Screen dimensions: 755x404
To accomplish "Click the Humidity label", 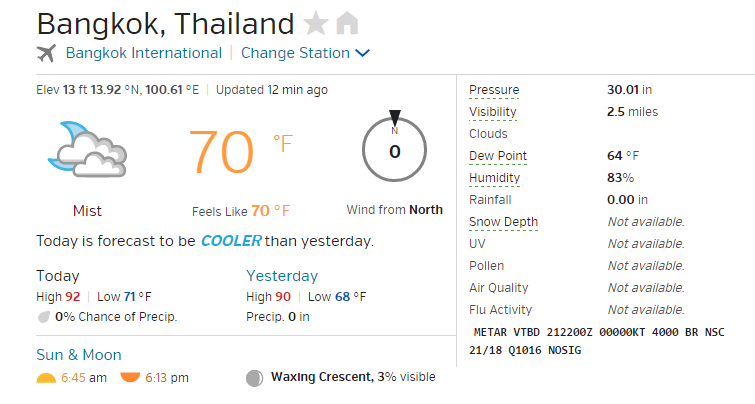I will click(x=495, y=178).
